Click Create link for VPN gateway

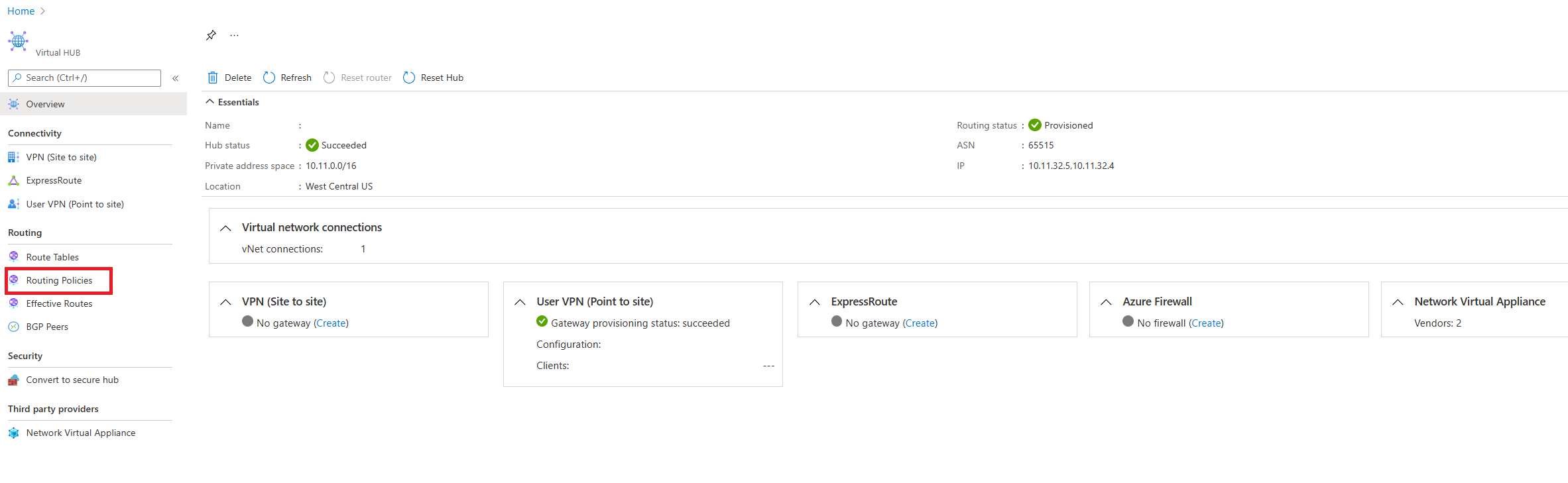tap(331, 323)
